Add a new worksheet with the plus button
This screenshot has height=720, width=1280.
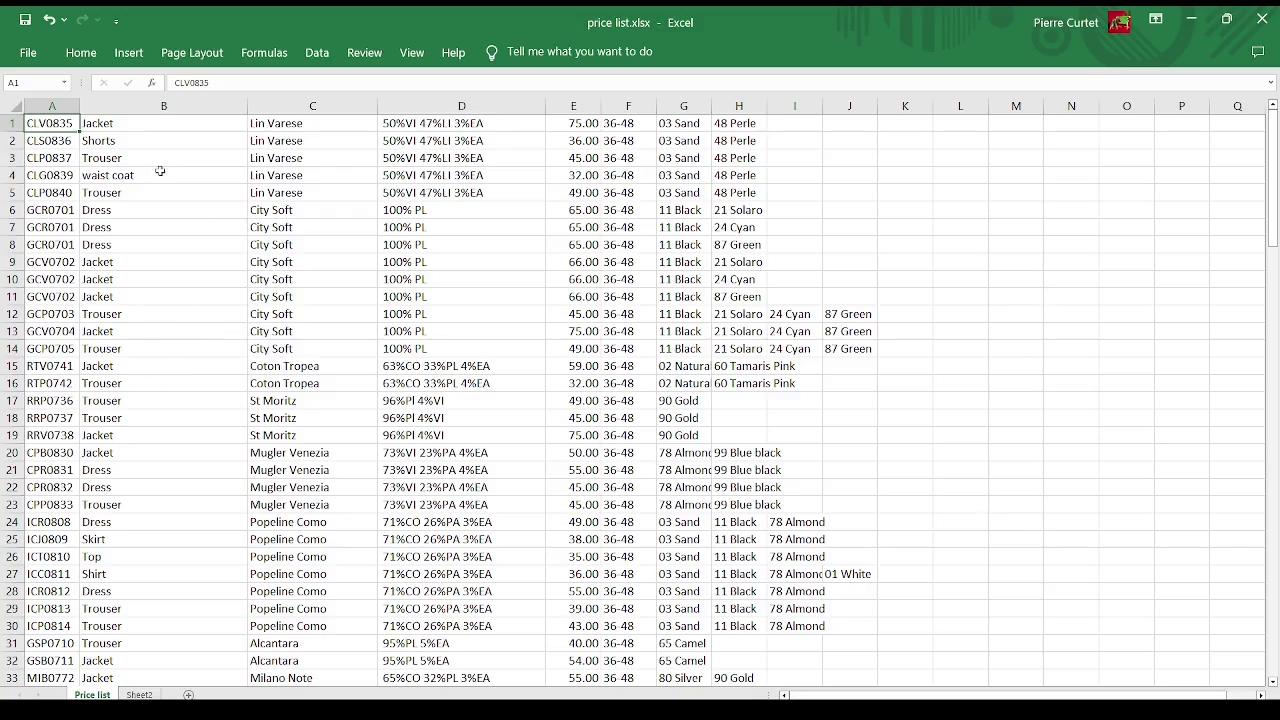click(x=188, y=694)
